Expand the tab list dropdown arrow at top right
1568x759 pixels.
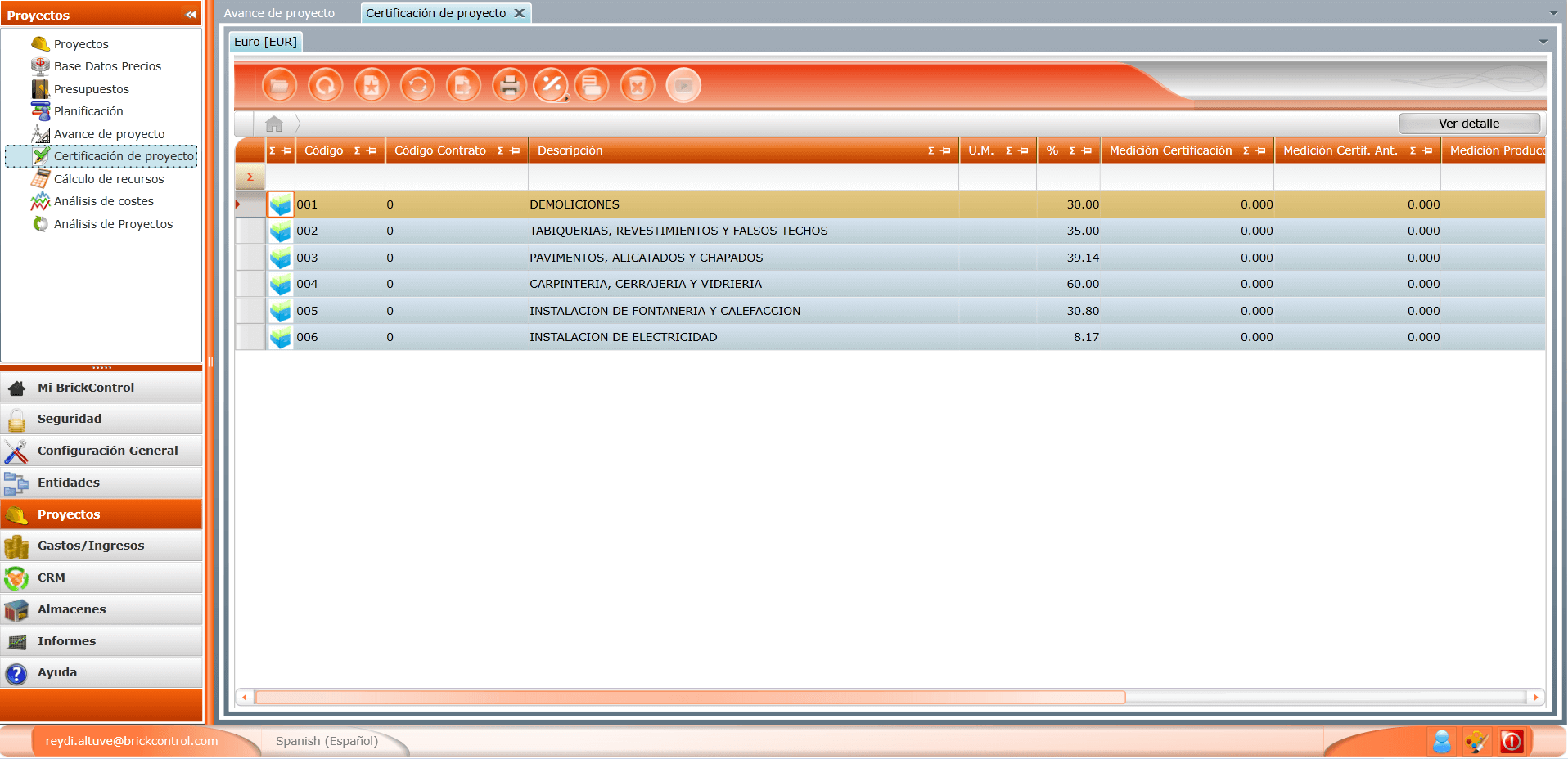point(1553,13)
